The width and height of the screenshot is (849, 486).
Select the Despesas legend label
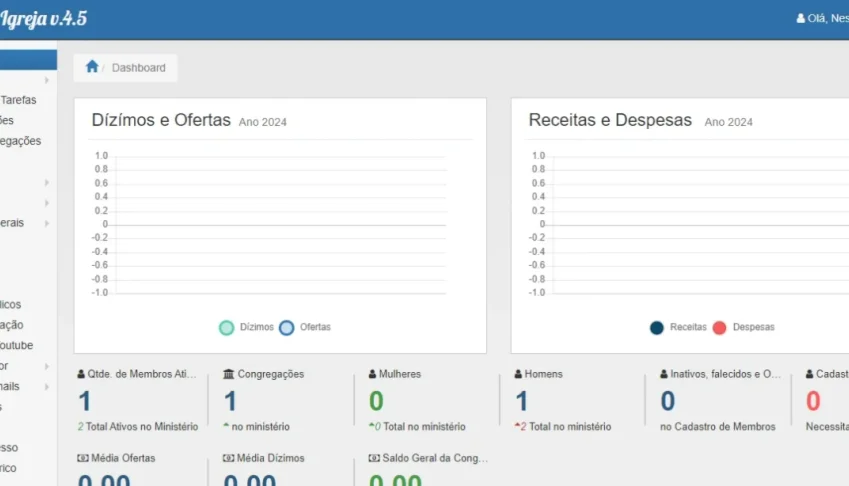754,327
